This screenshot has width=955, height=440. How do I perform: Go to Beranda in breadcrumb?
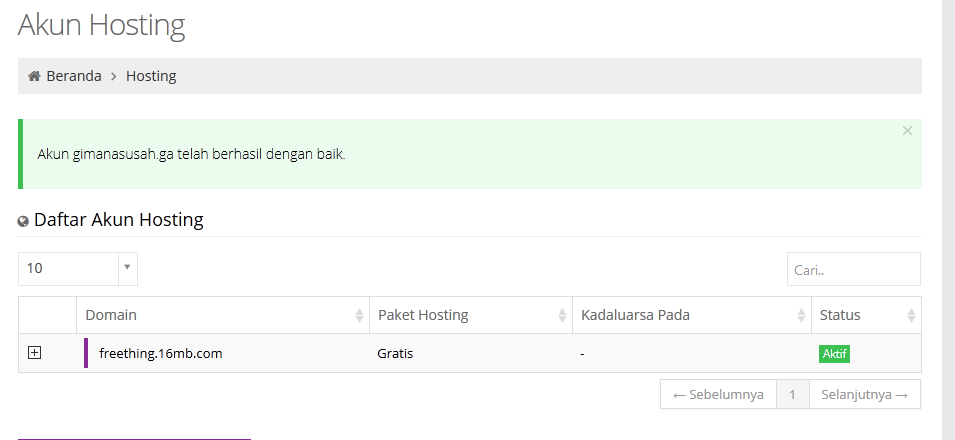(x=74, y=76)
